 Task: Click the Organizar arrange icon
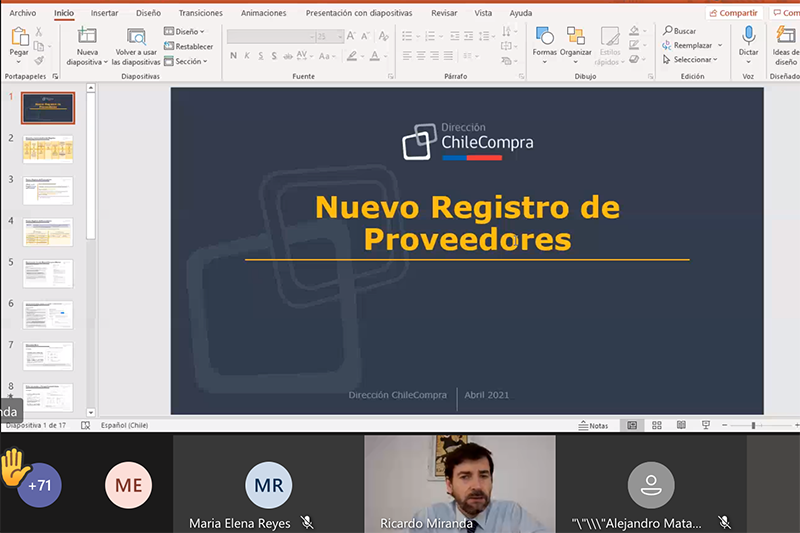click(576, 36)
